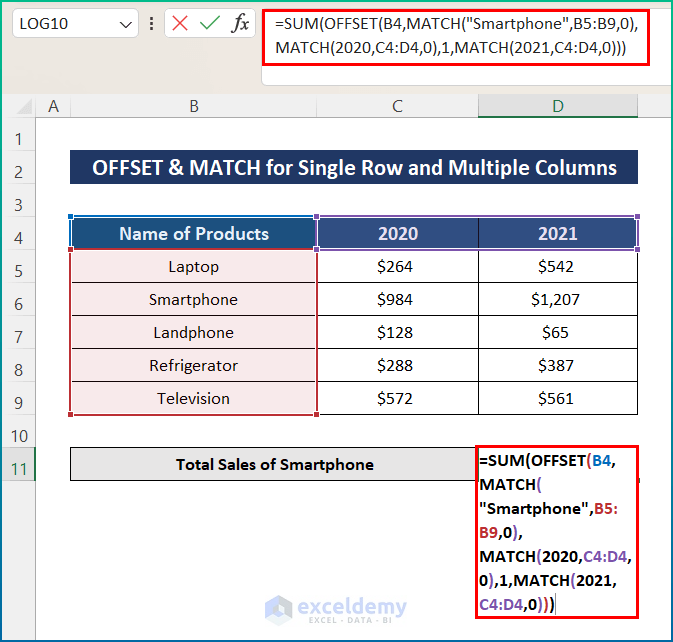Select column A header
The image size is (673, 642).
tap(53, 106)
